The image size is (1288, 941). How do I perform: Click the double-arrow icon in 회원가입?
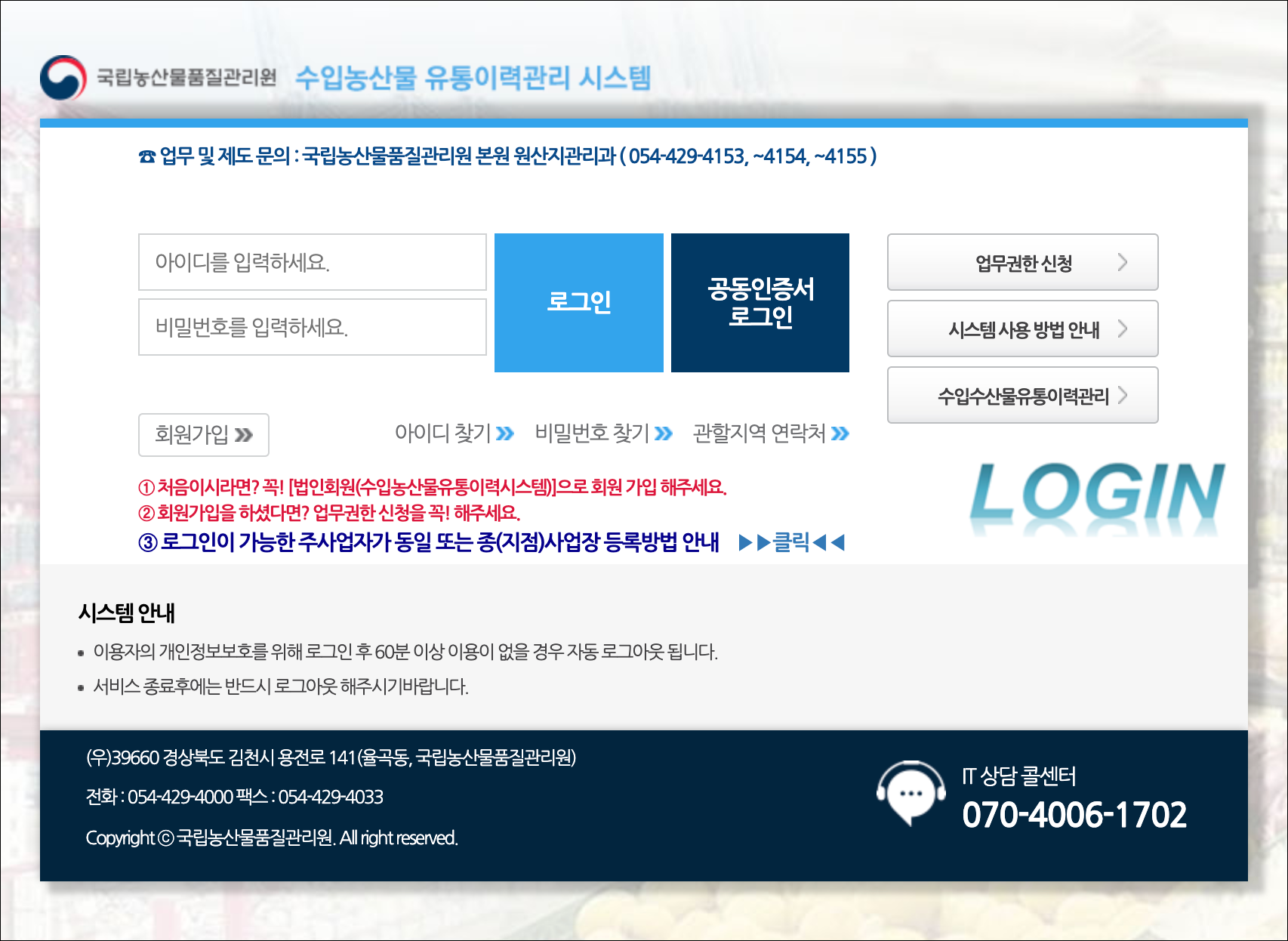[x=243, y=435]
